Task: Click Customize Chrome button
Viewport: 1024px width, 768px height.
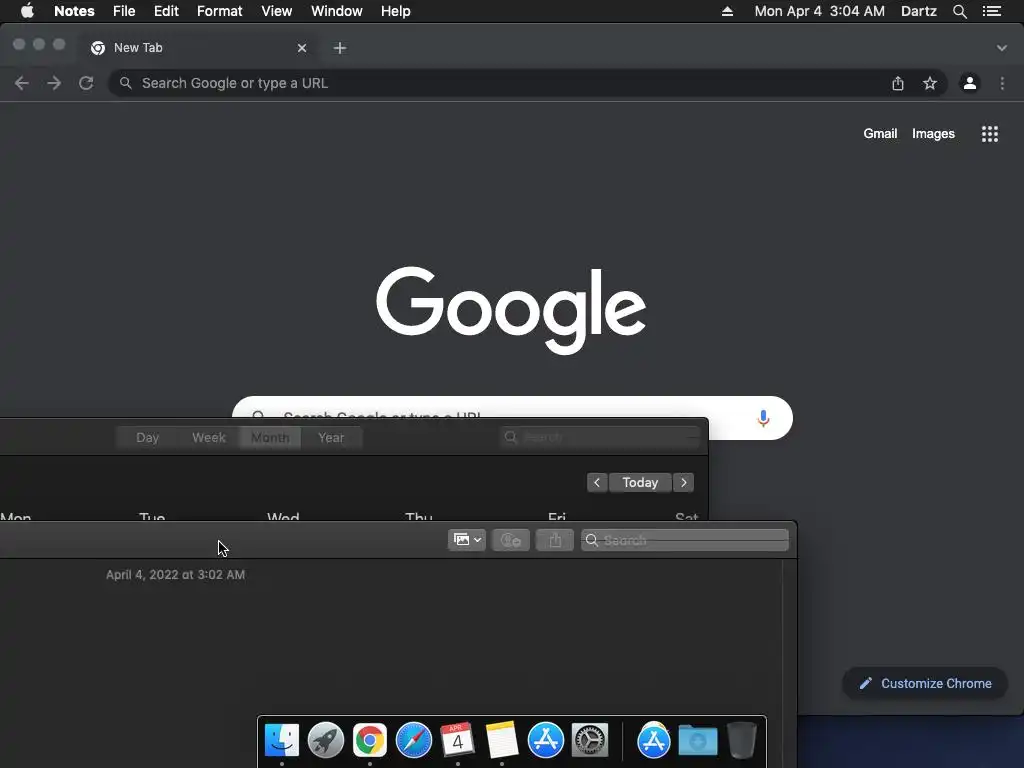Action: click(925, 684)
